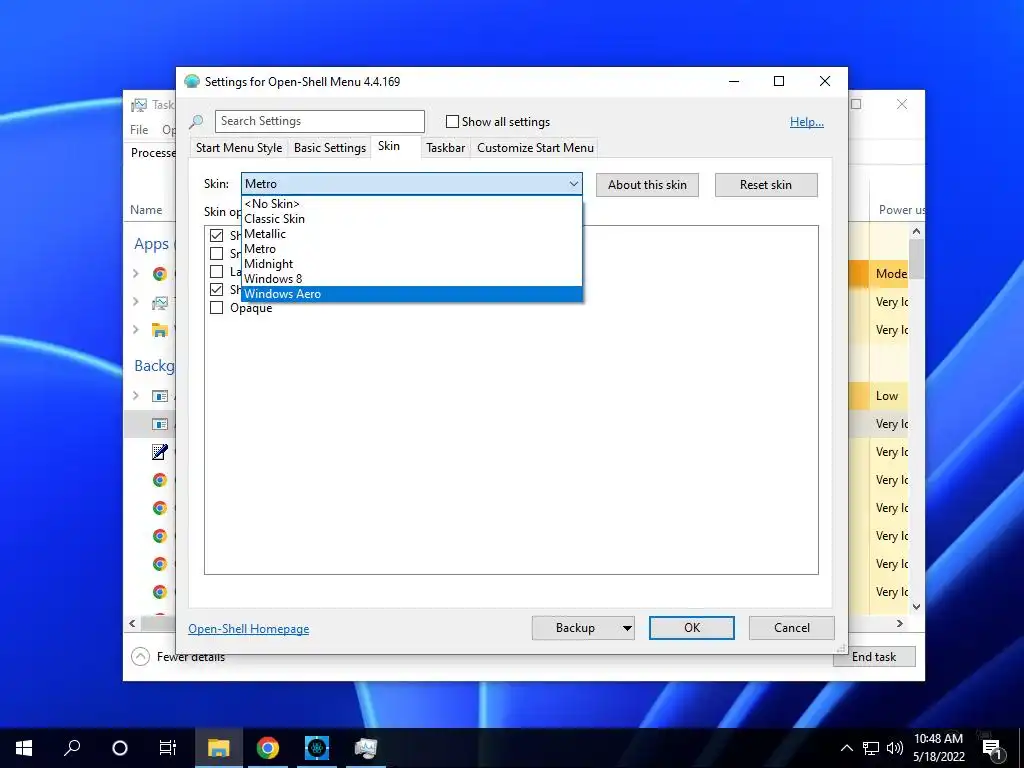
Task: Open the Help... link
Action: point(807,122)
